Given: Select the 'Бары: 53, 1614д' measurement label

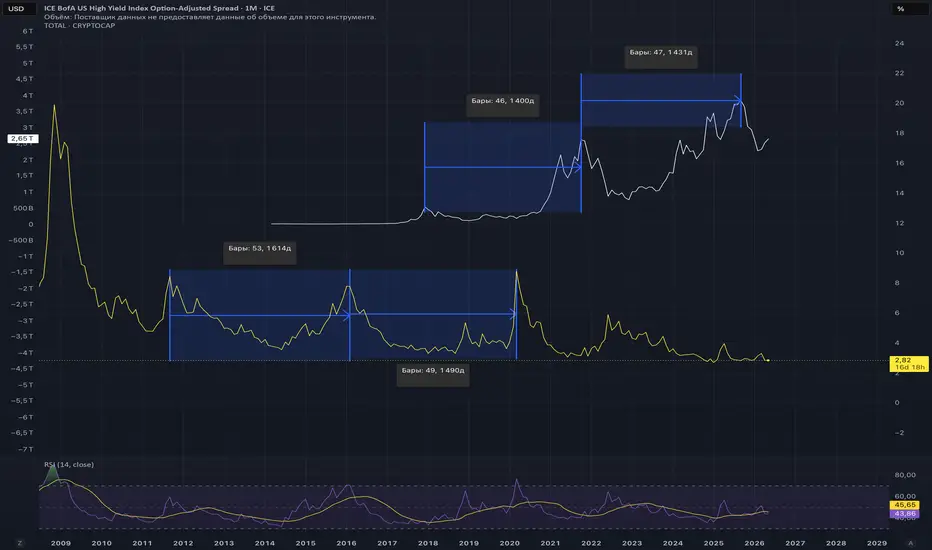Looking at the screenshot, I should [260, 248].
